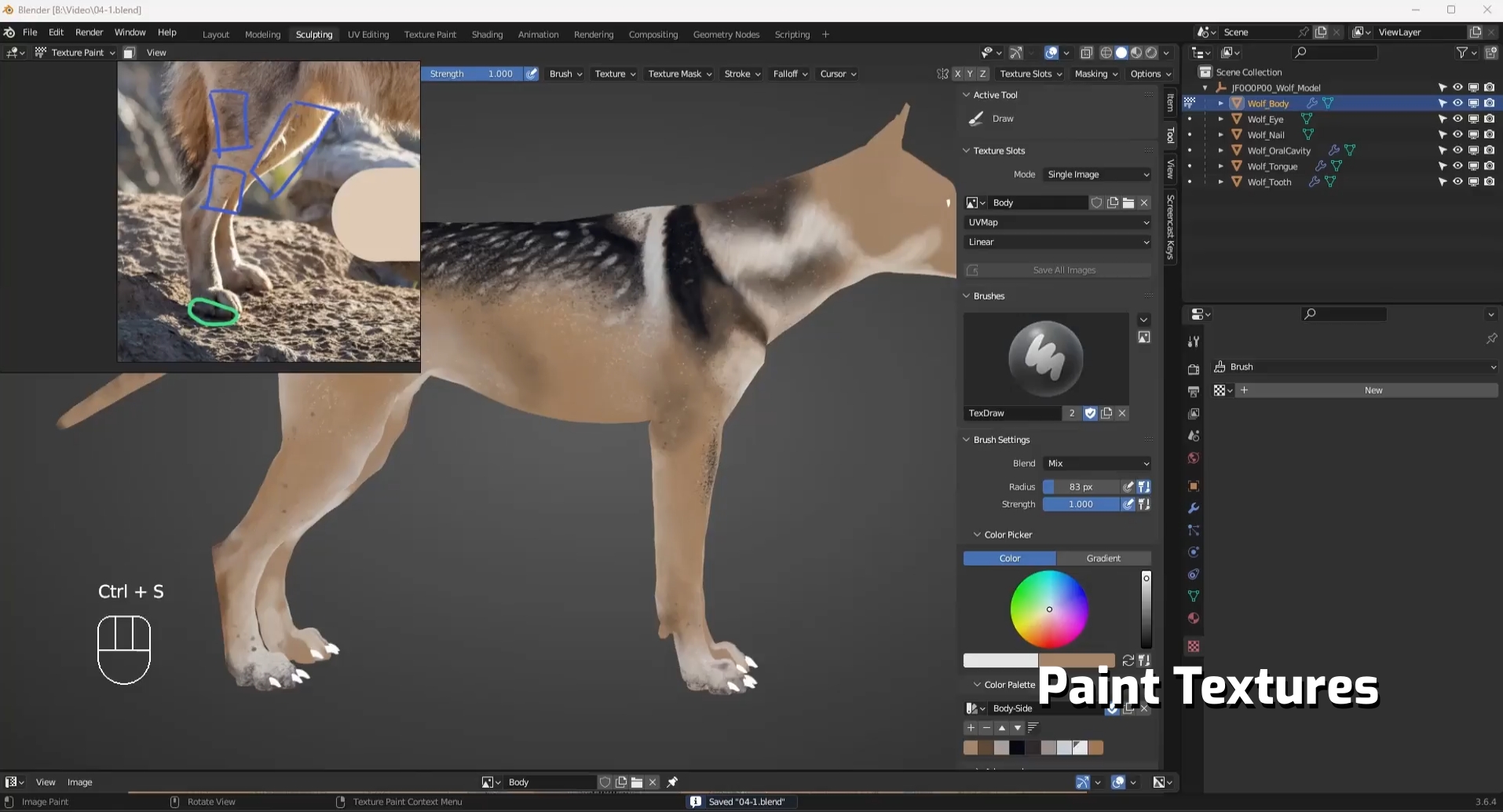
Task: Pick the black swatch in the palette
Action: [x=1018, y=748]
